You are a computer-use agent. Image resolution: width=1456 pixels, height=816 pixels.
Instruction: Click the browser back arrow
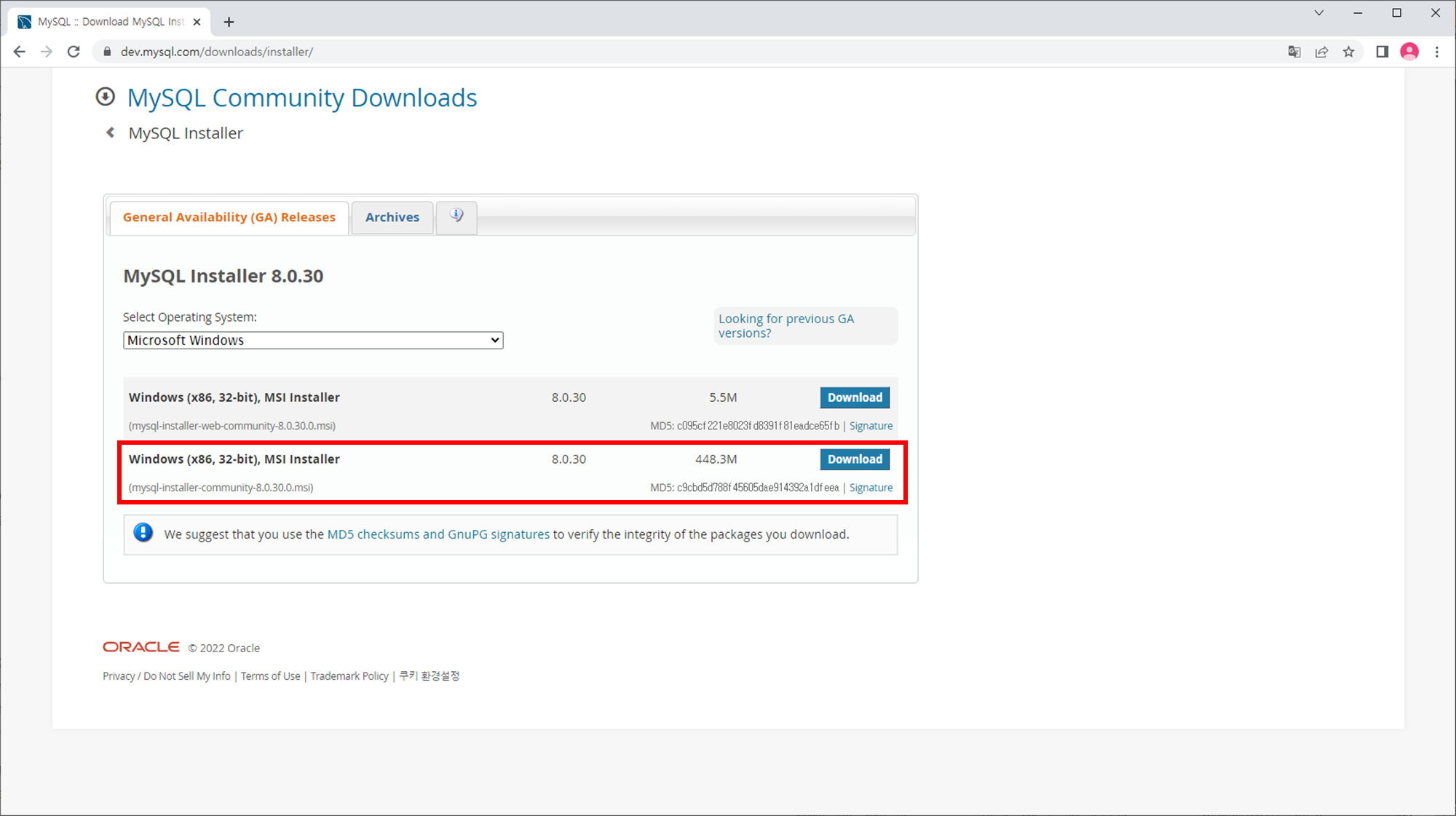coord(20,52)
